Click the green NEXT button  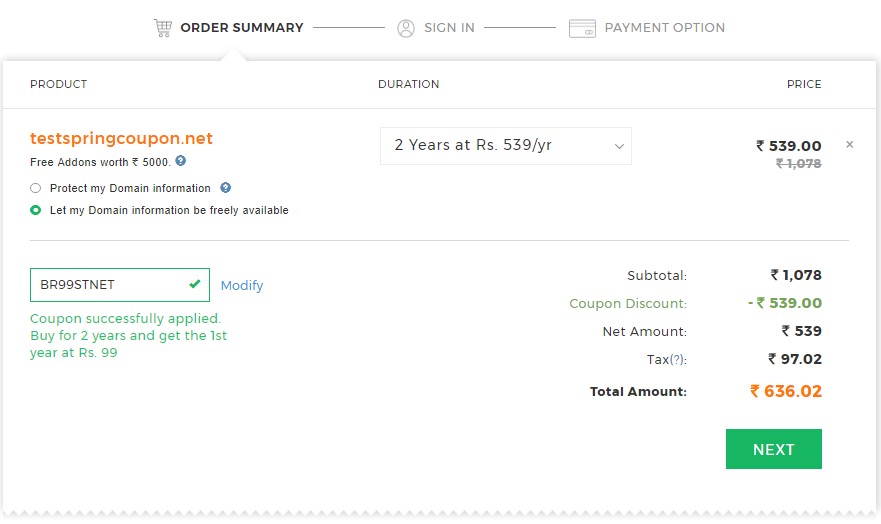(774, 449)
